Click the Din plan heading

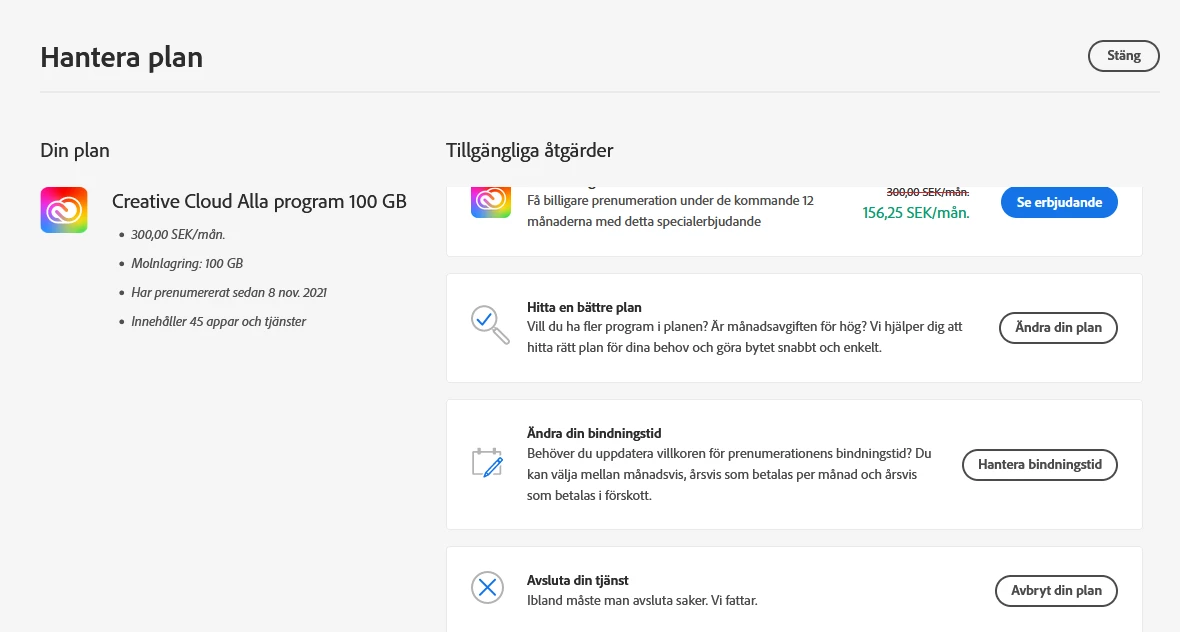click(75, 150)
